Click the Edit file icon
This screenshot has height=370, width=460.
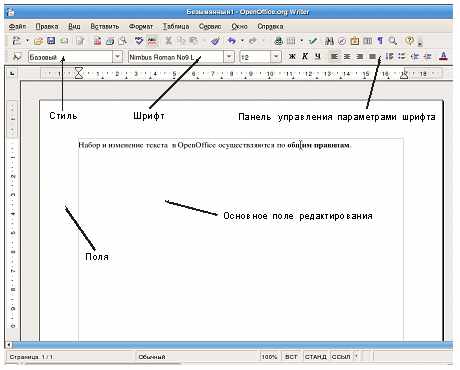pos(80,41)
